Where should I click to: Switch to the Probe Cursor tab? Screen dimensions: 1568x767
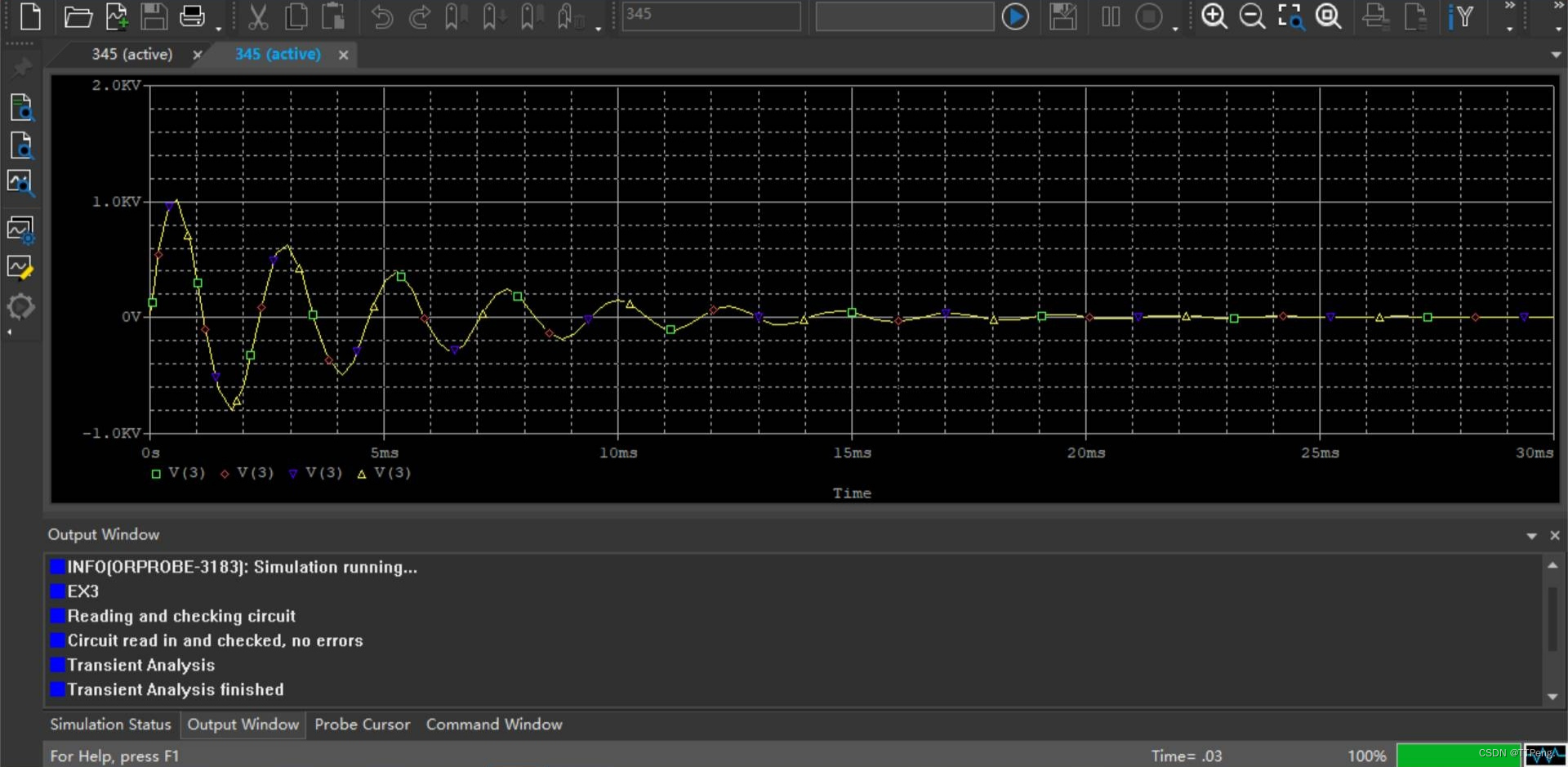(x=363, y=725)
